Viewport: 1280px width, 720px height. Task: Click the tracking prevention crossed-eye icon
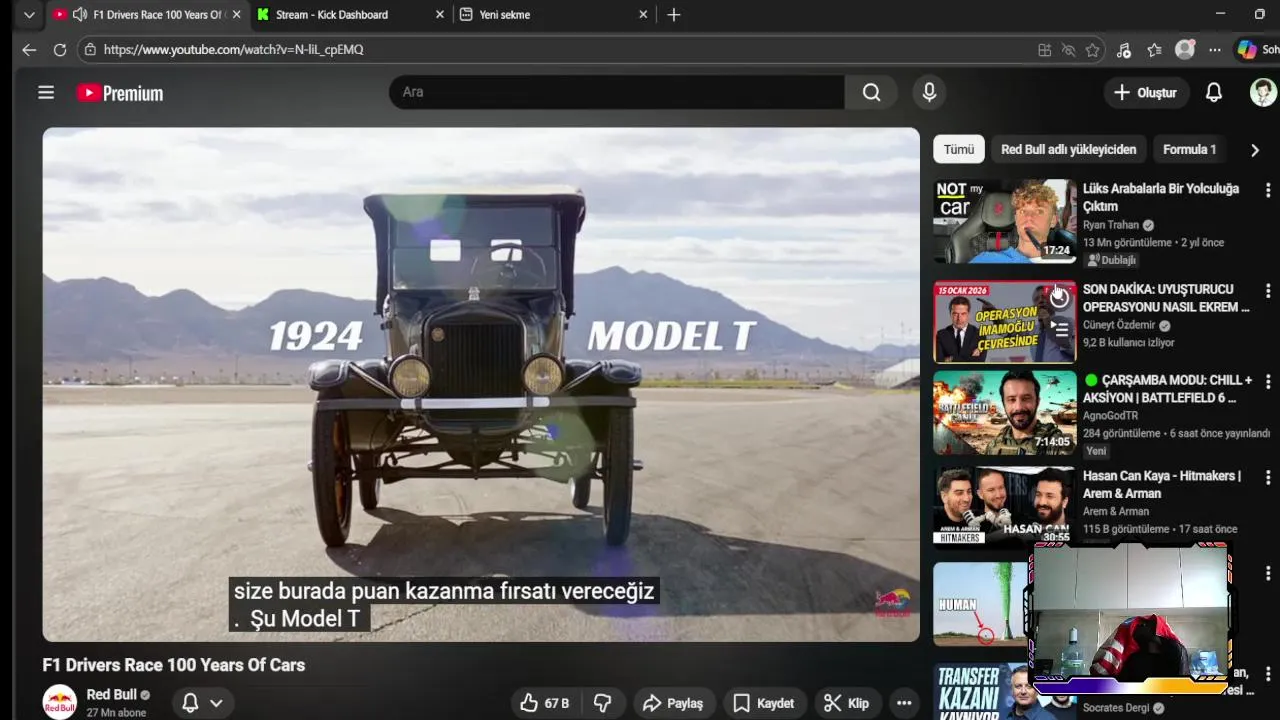tap(1068, 50)
